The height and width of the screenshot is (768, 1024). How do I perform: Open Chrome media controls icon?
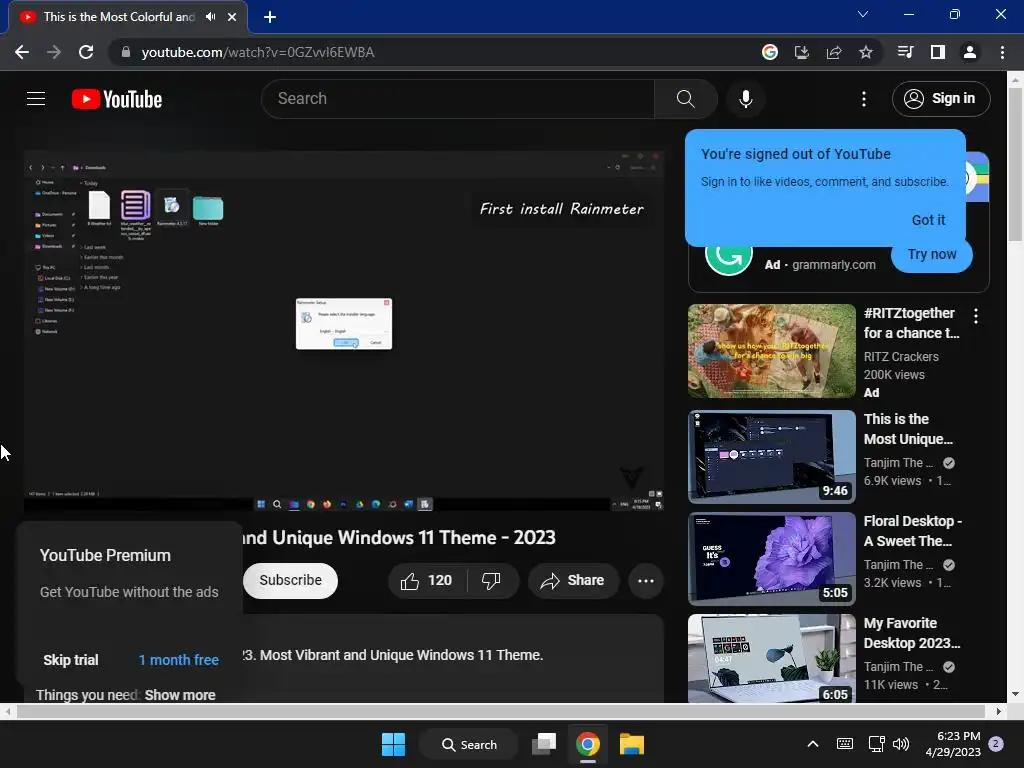(x=905, y=52)
